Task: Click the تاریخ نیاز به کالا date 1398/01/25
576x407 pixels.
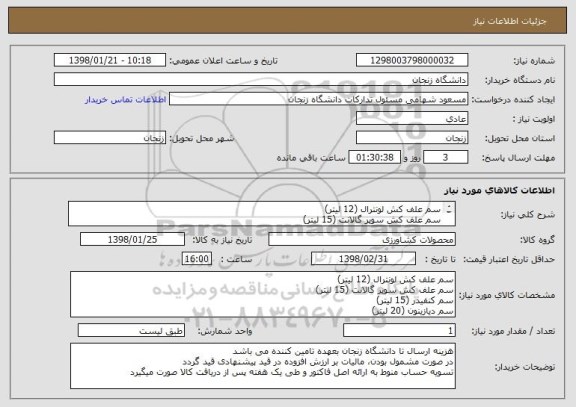Action: click(132, 239)
